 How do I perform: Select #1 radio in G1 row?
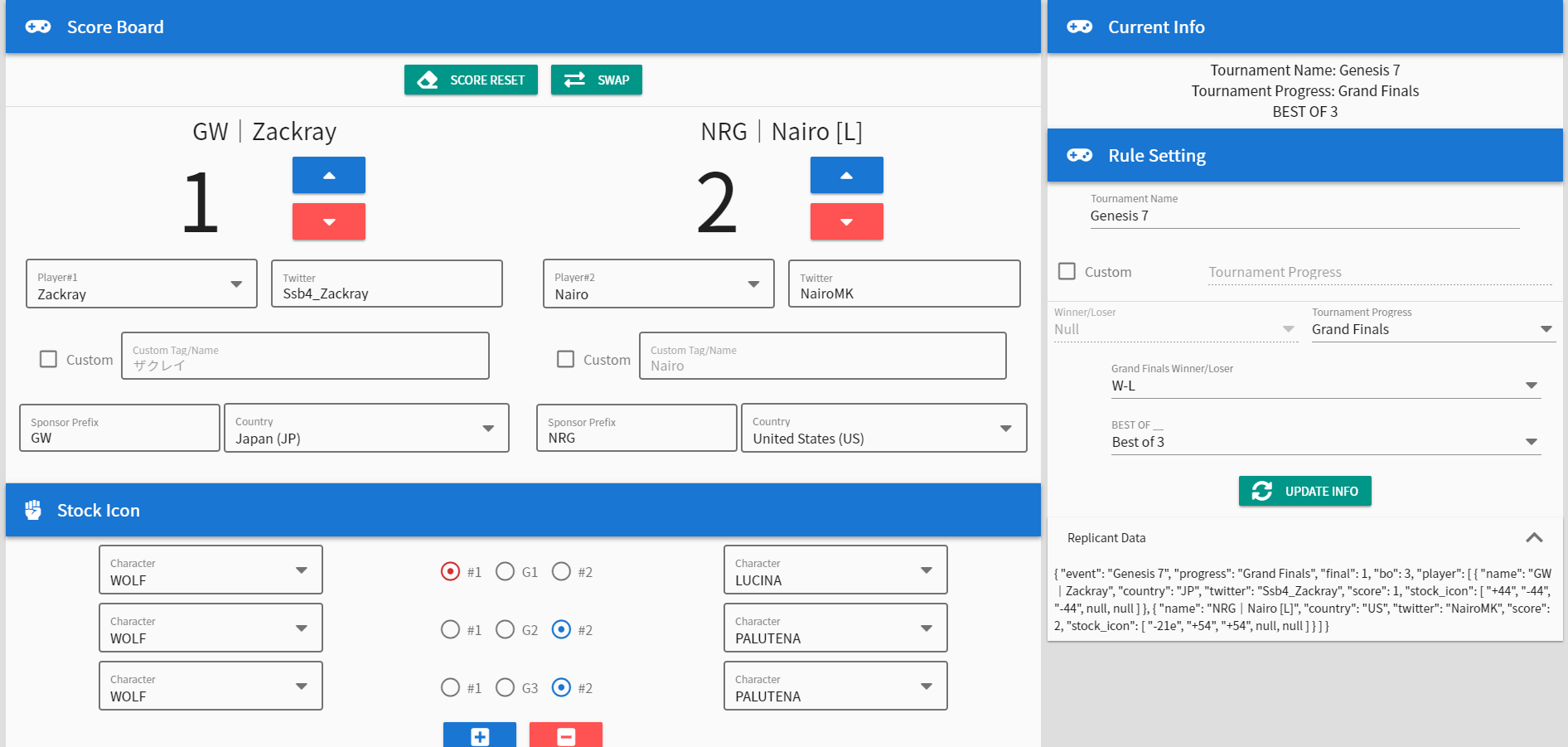(450, 571)
